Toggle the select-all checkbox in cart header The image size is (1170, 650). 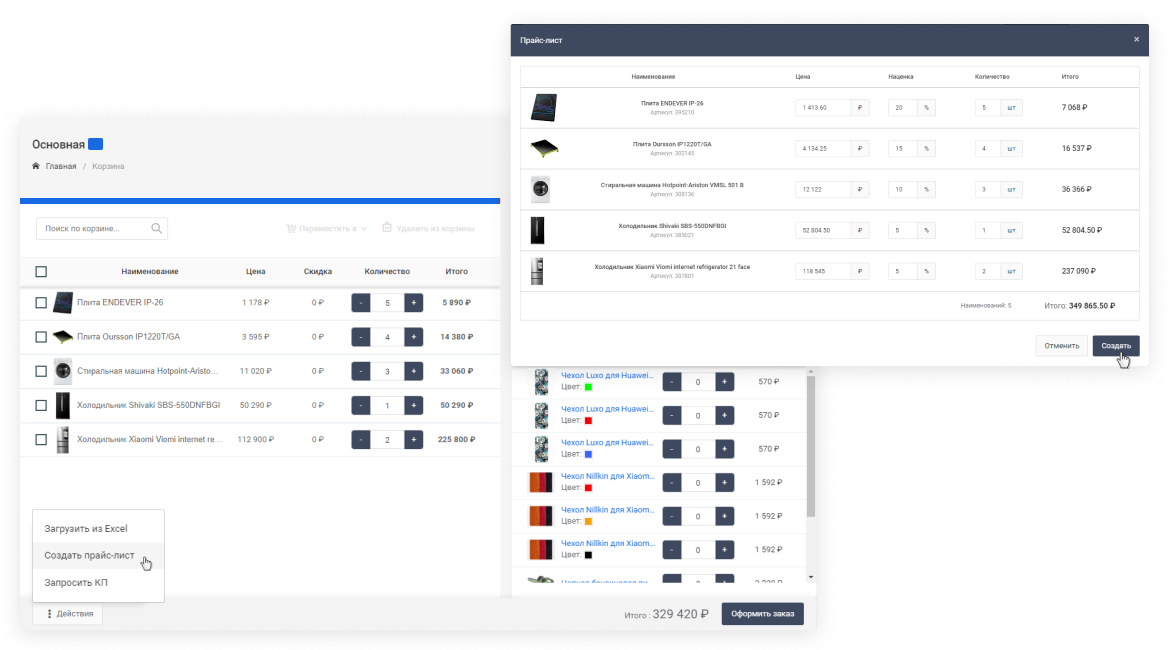point(41,272)
